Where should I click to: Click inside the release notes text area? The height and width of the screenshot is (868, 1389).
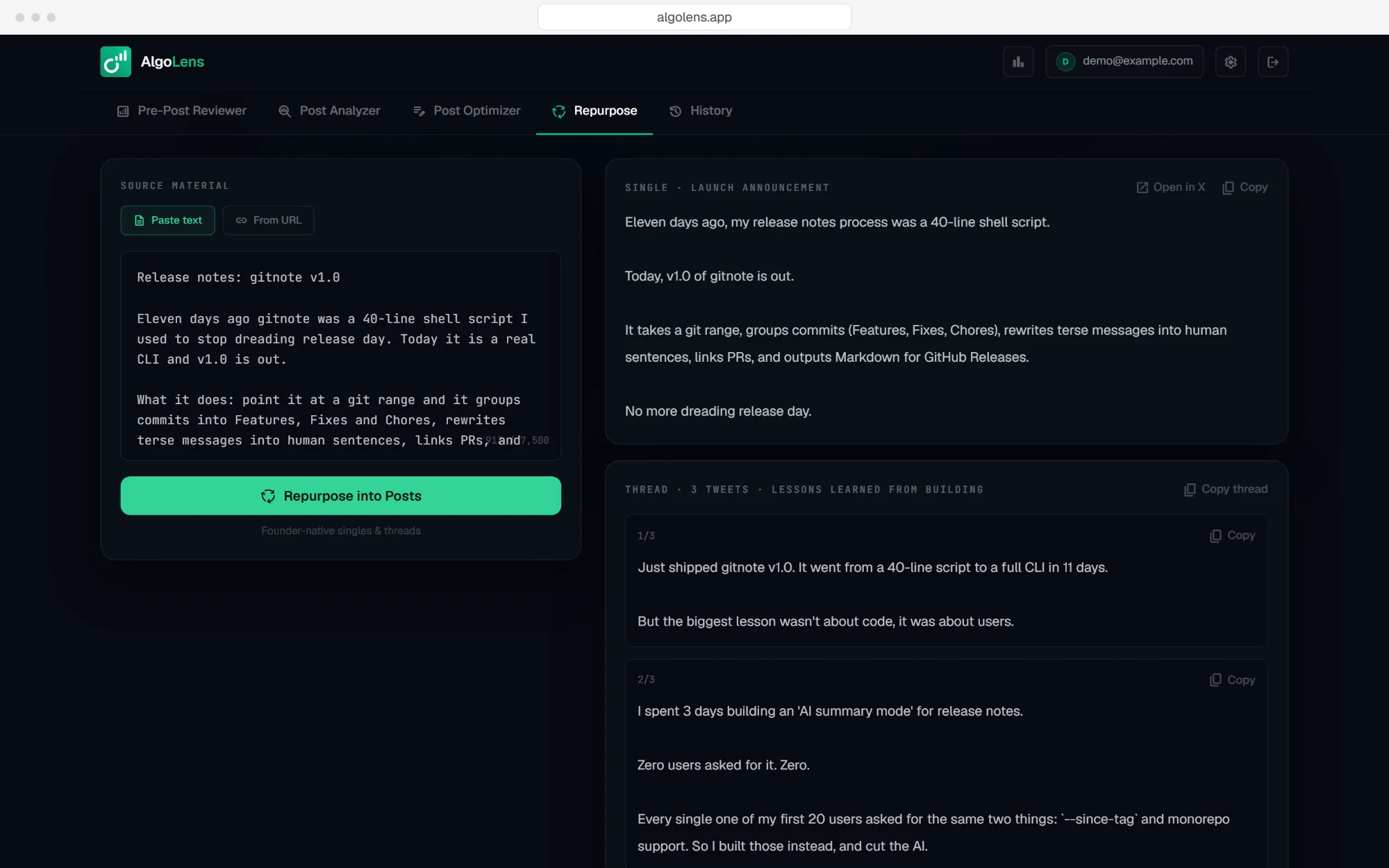340,356
